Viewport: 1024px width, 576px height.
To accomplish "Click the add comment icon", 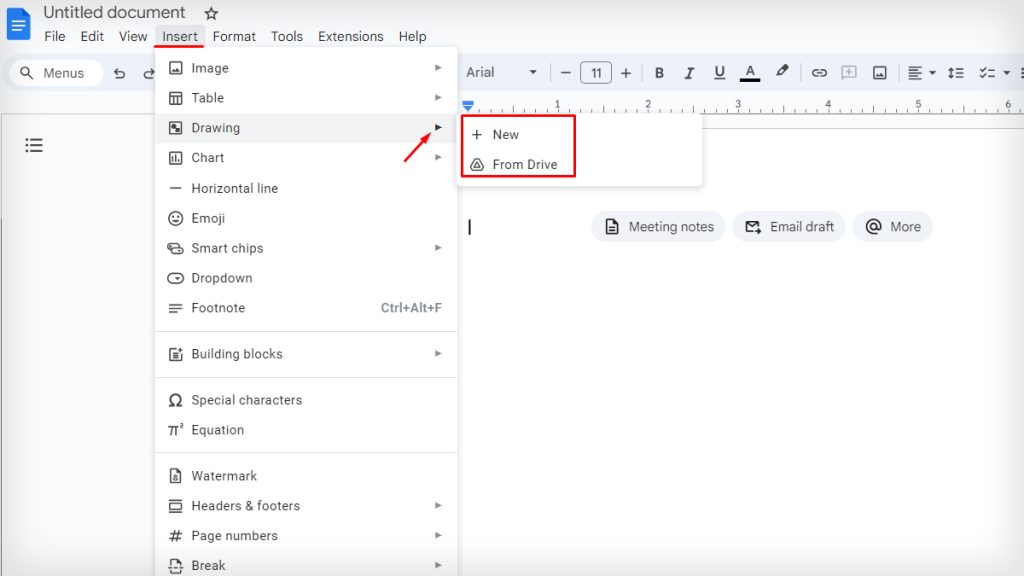I will click(x=849, y=72).
